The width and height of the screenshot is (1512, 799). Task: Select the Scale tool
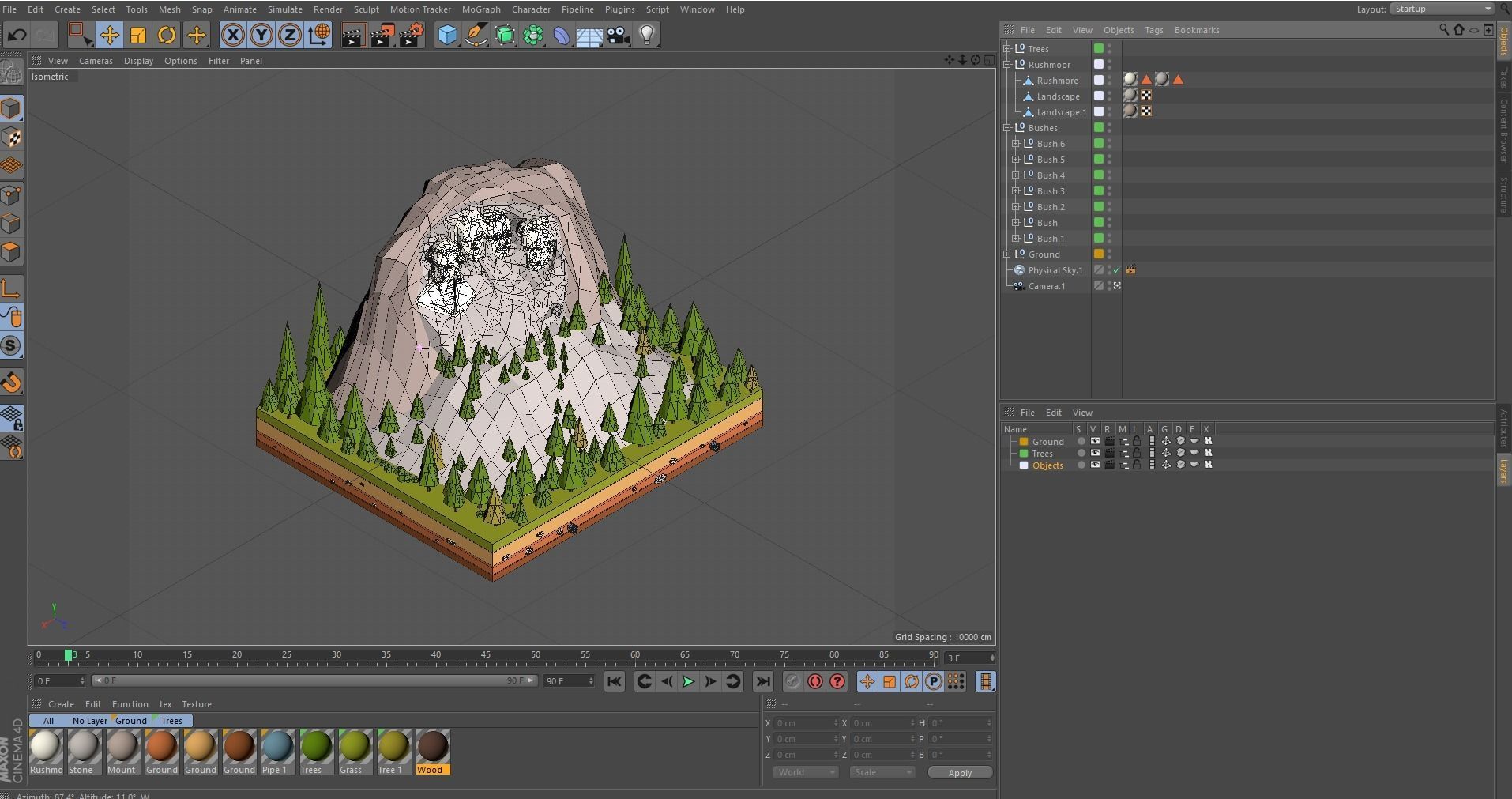pos(137,35)
